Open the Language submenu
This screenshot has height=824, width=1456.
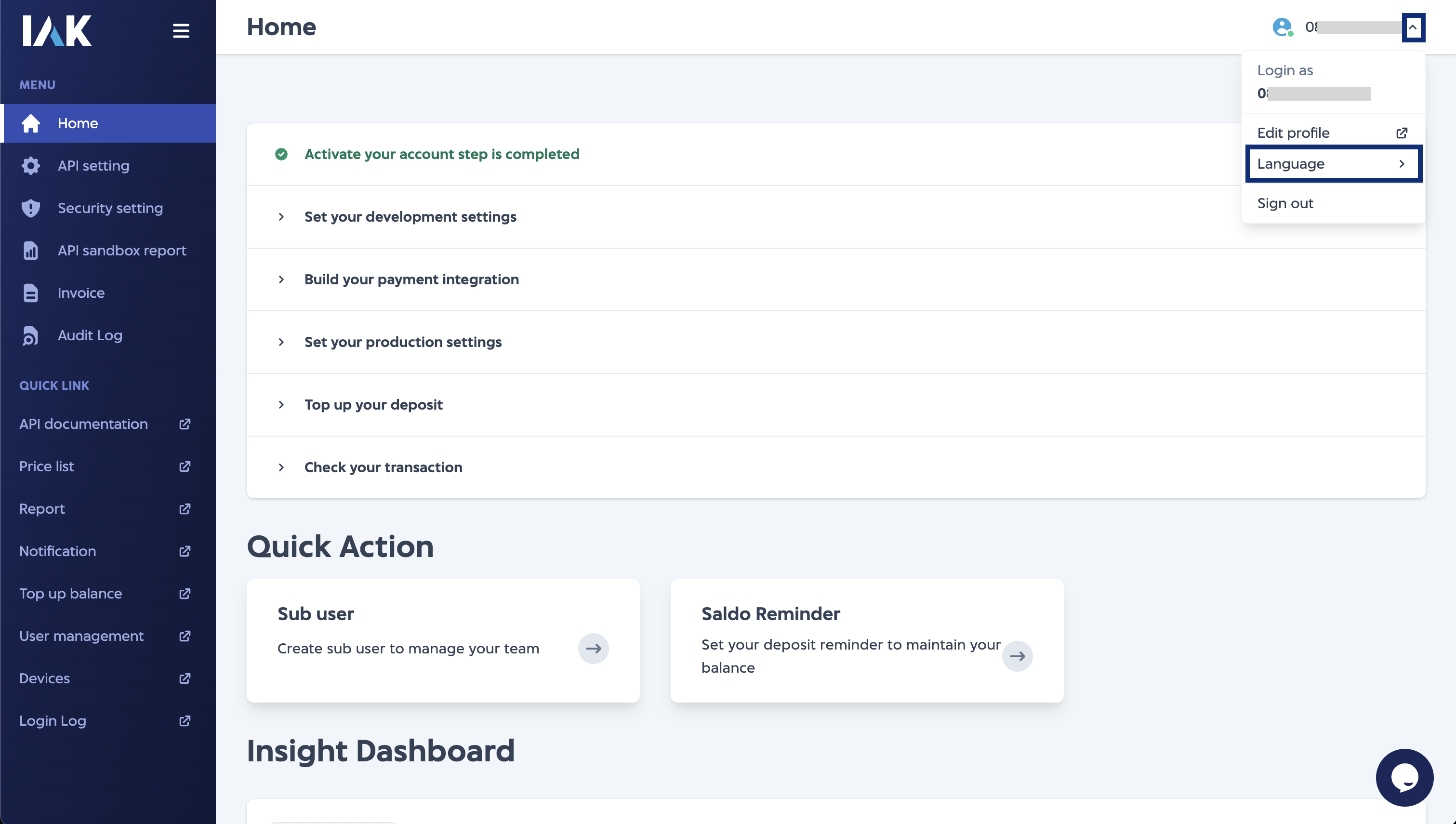(1333, 164)
